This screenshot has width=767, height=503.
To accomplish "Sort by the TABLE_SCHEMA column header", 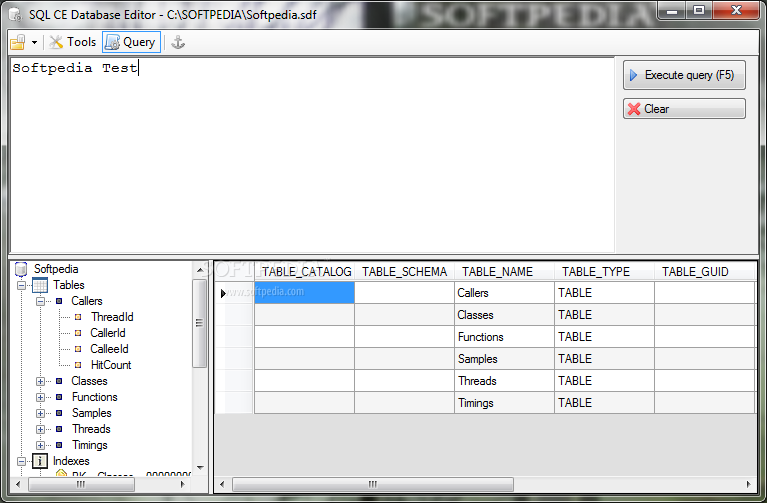I will point(404,272).
